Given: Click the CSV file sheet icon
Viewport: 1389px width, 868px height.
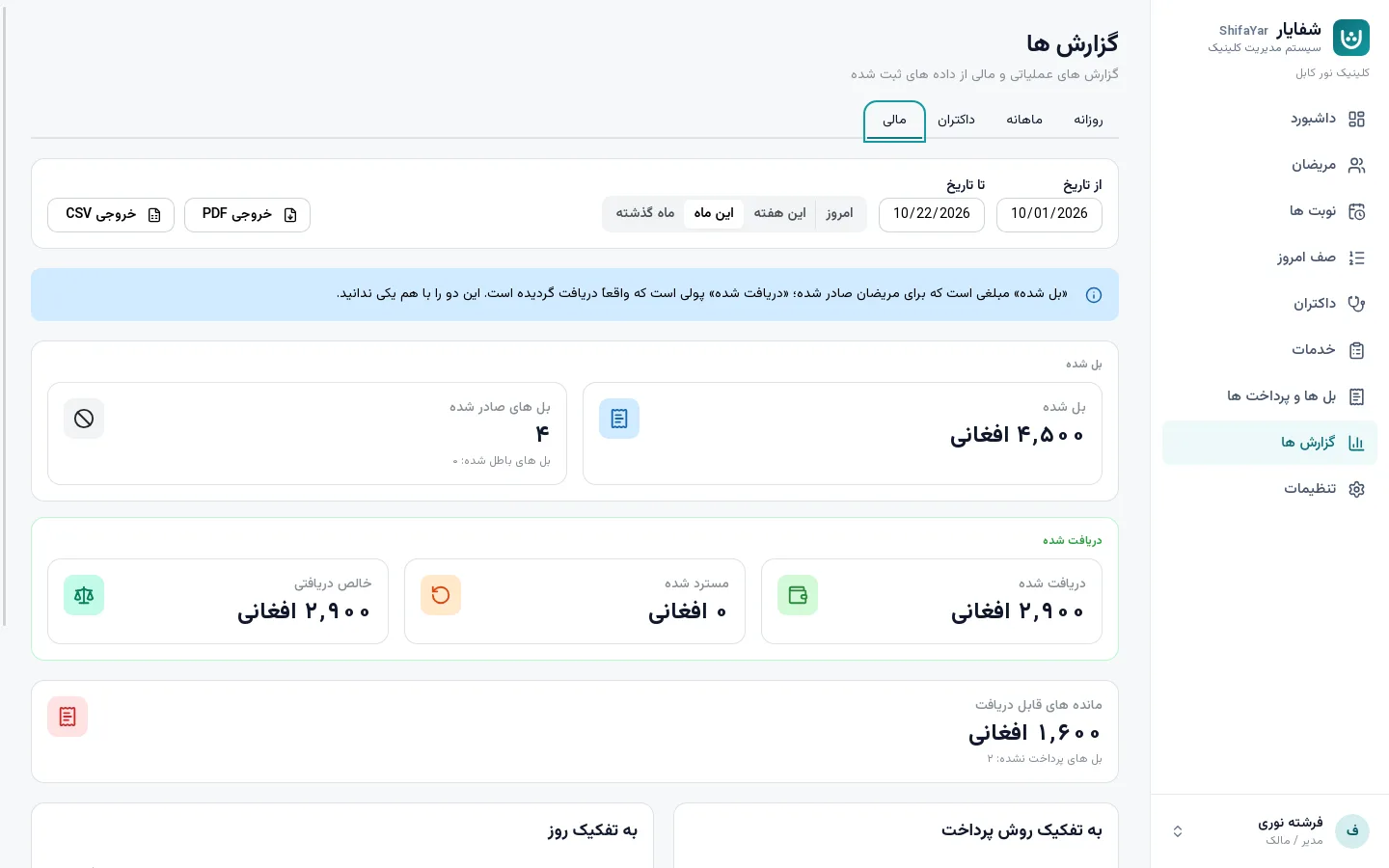Looking at the screenshot, I should click(154, 215).
